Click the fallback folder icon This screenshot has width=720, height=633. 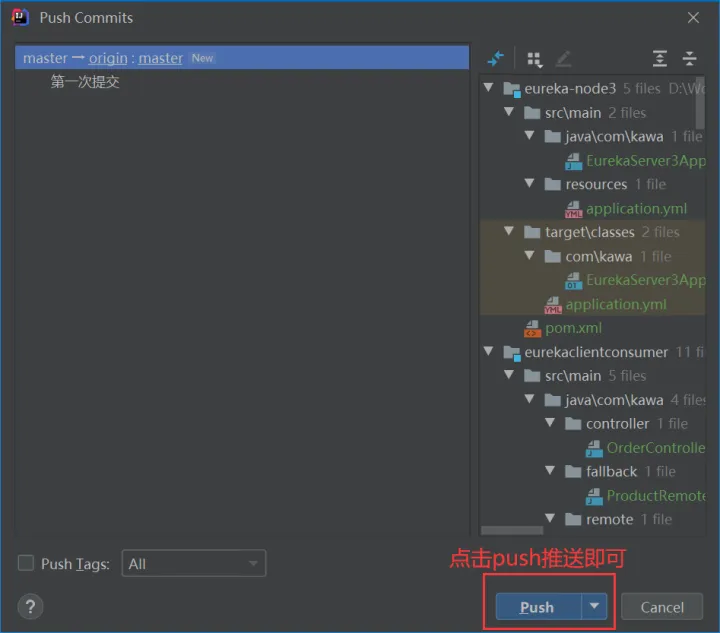(x=573, y=471)
